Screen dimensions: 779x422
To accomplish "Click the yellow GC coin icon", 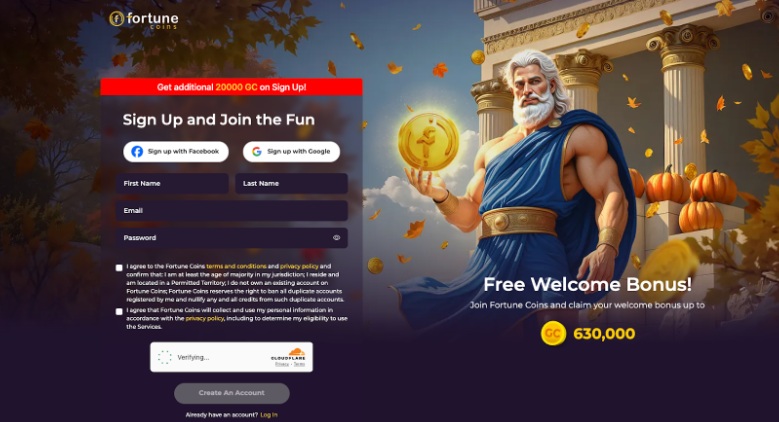I will [x=553, y=334].
